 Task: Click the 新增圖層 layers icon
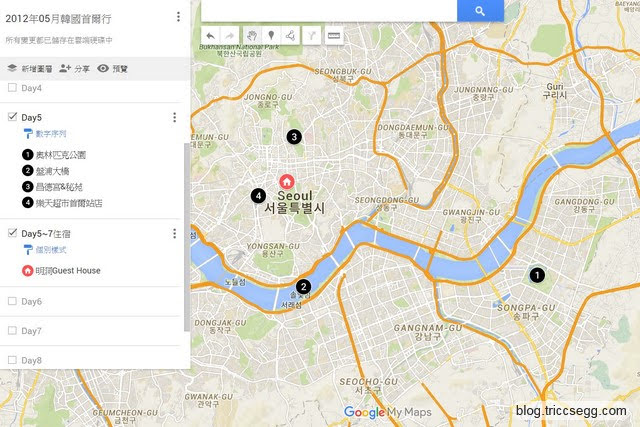(x=12, y=68)
